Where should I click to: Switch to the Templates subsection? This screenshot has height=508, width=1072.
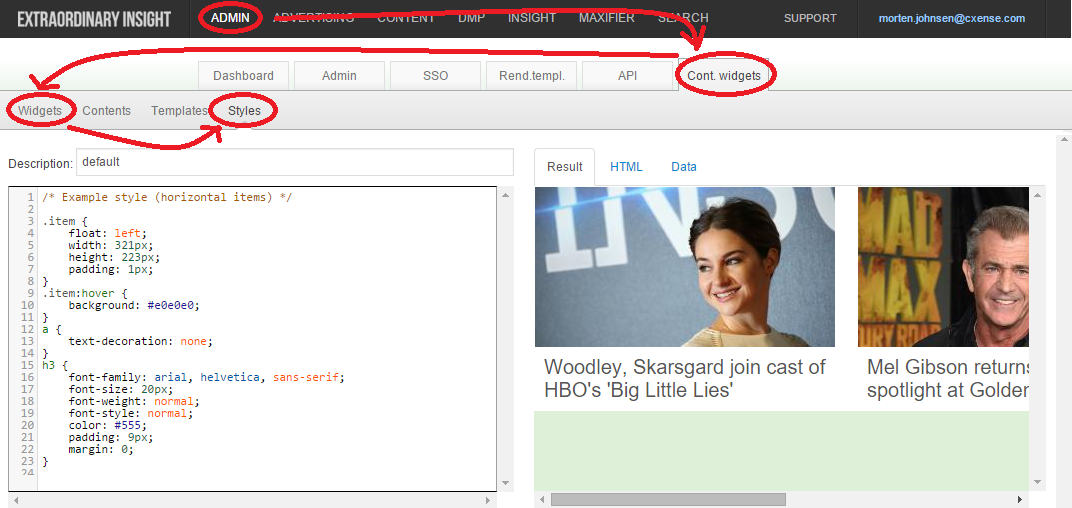[179, 111]
